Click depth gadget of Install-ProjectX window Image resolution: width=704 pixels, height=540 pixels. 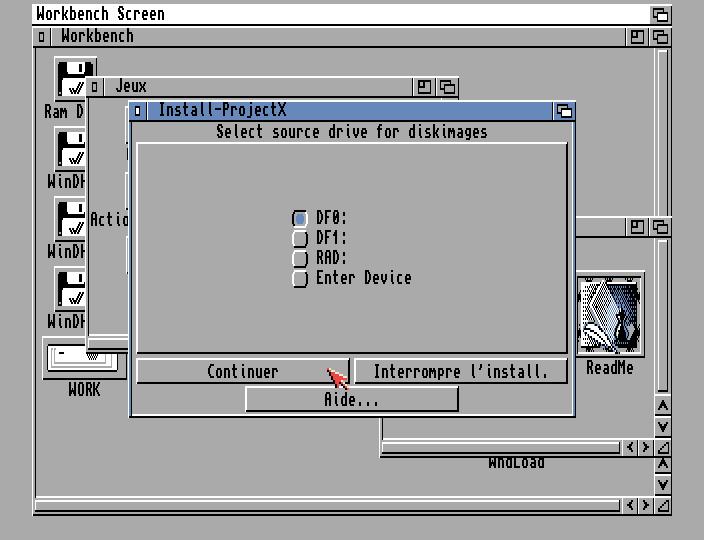point(564,111)
